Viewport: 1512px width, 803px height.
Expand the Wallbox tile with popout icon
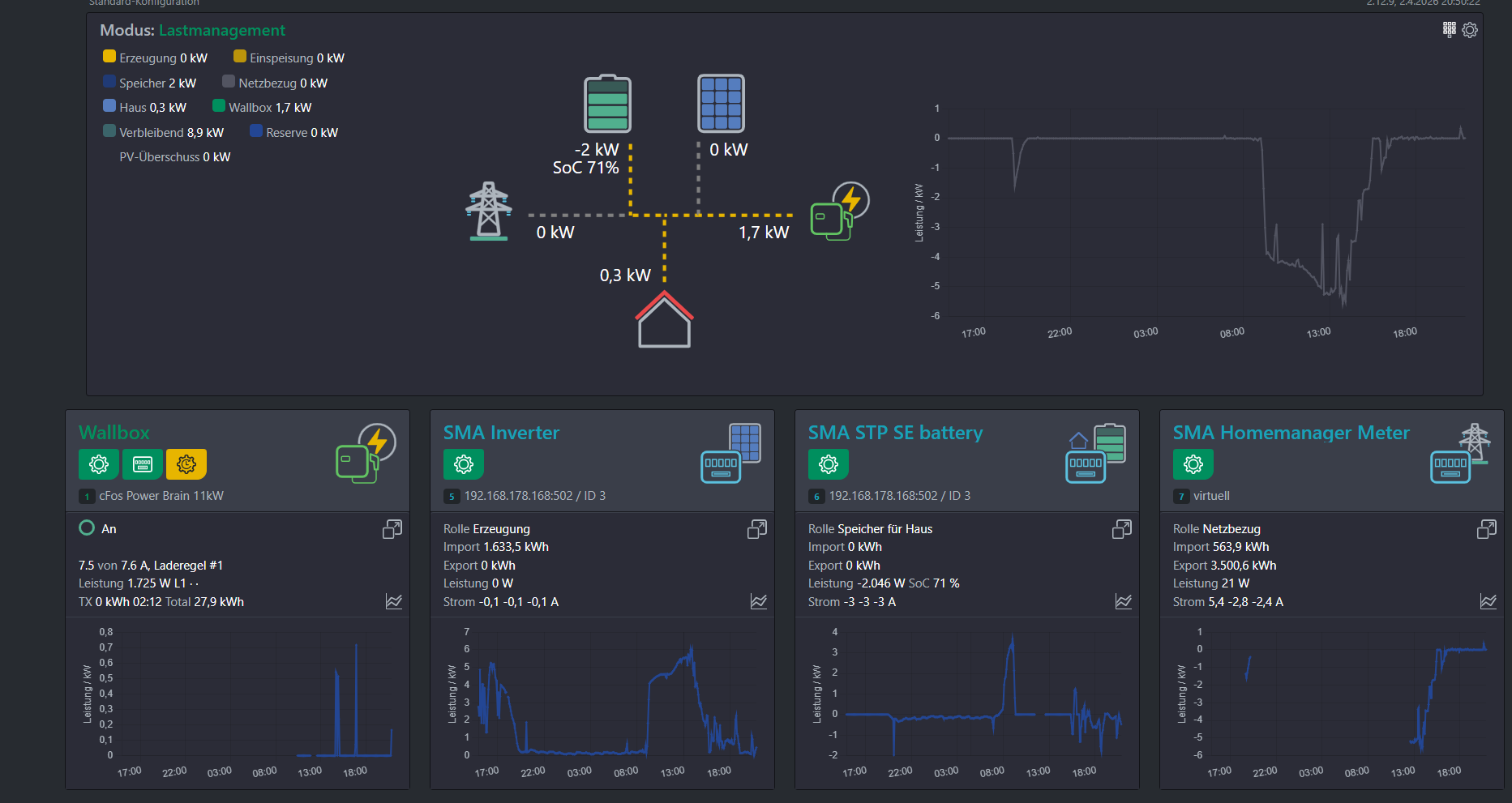pyautogui.click(x=392, y=529)
